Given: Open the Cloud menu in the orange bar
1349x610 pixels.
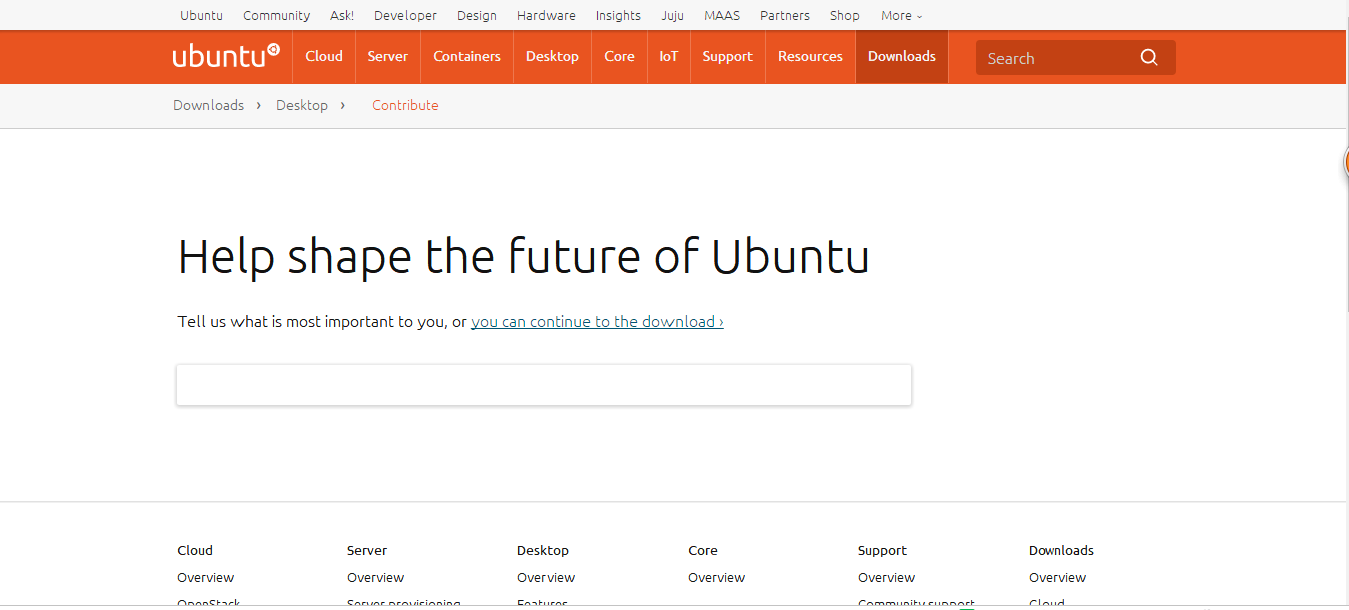Looking at the screenshot, I should click(x=324, y=56).
